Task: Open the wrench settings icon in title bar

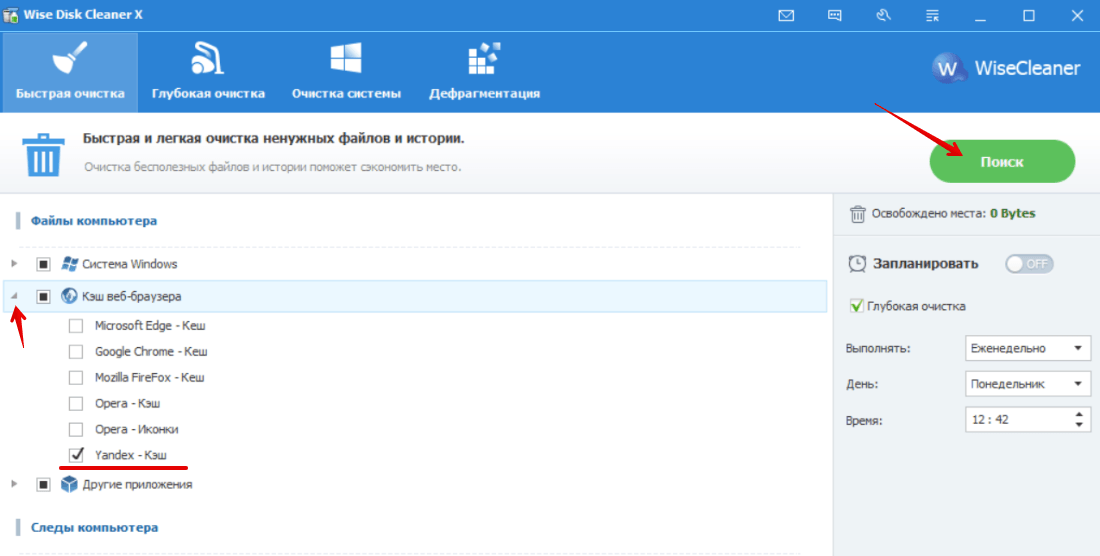Action: coord(883,15)
